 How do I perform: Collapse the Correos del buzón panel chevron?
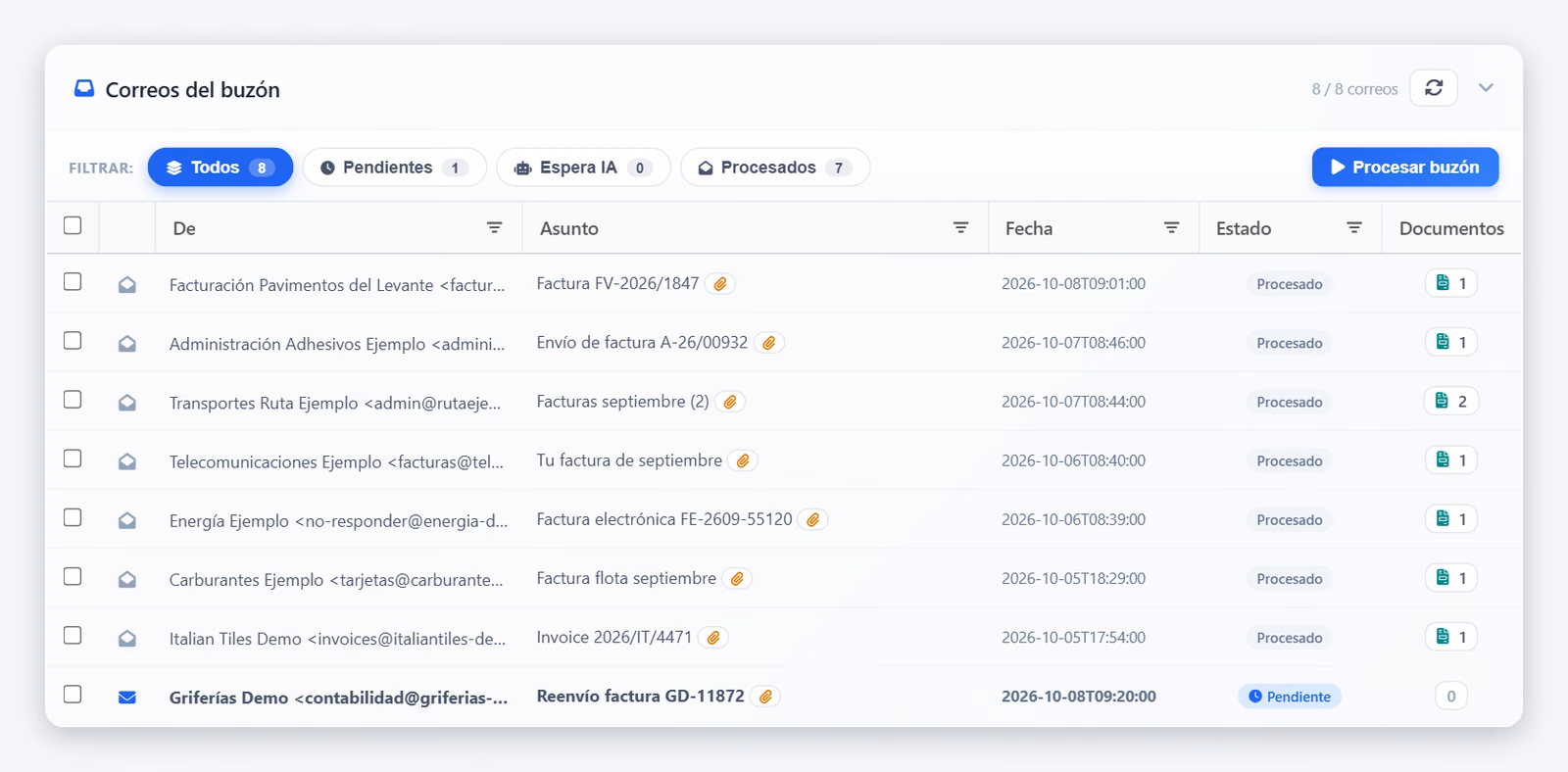coord(1486,88)
